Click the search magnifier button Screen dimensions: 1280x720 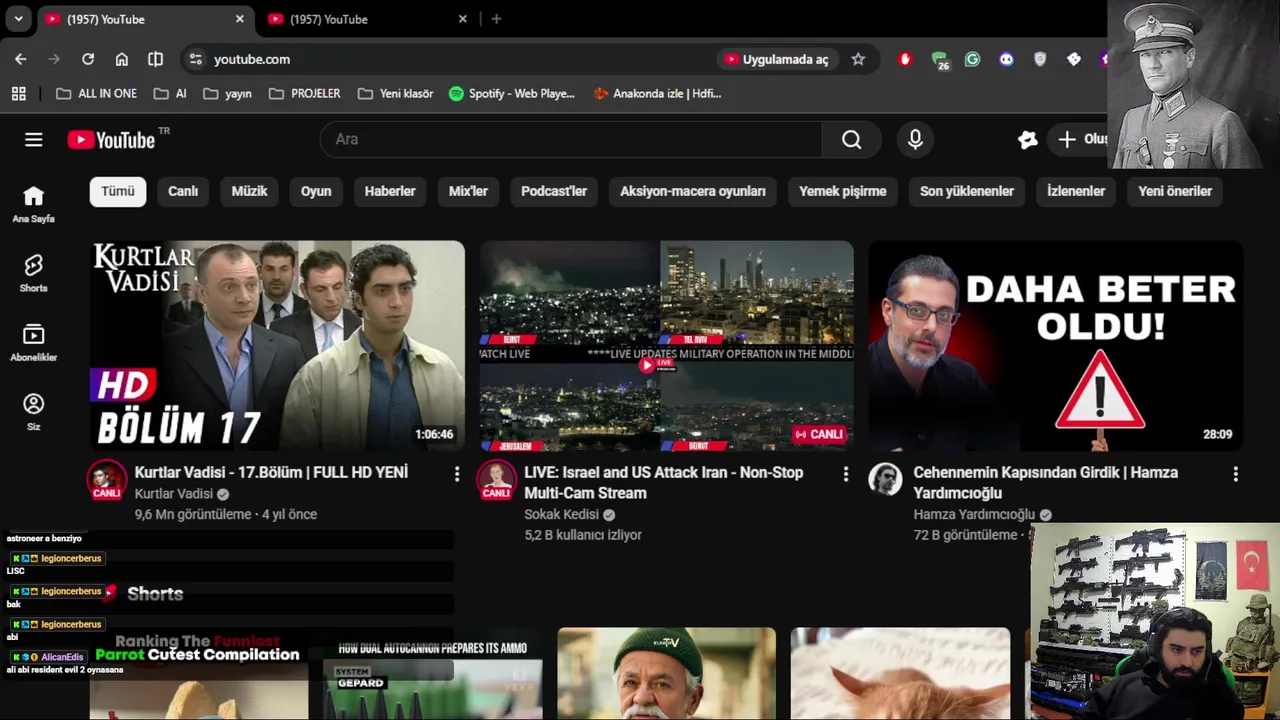point(851,140)
